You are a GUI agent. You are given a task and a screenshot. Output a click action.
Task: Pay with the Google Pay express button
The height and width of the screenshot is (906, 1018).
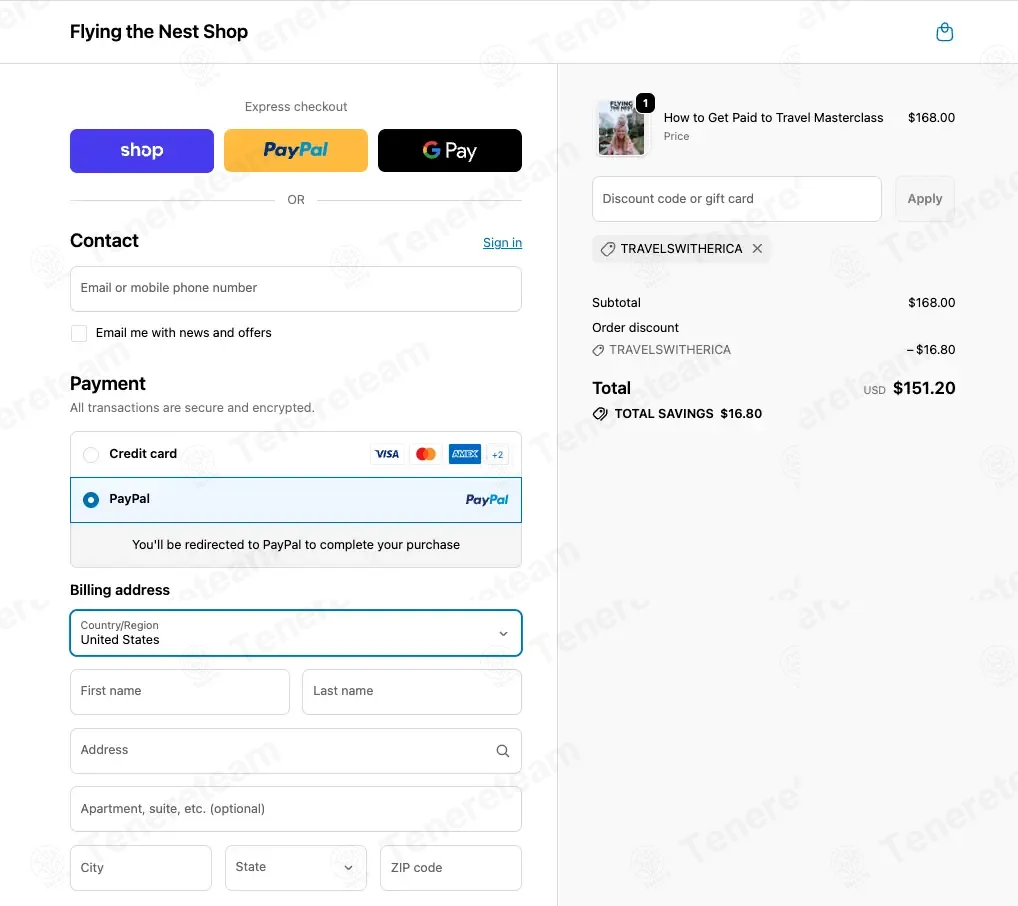(x=450, y=151)
